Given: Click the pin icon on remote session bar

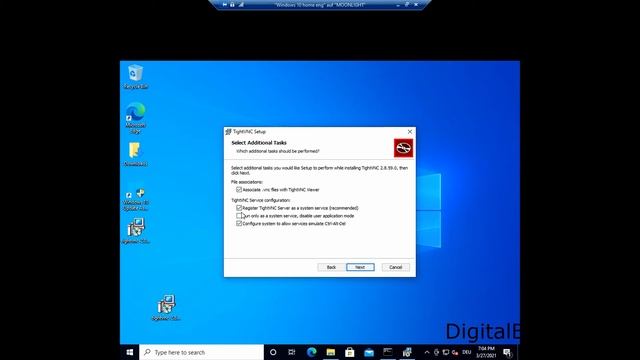Looking at the screenshot, I should pos(224,4).
